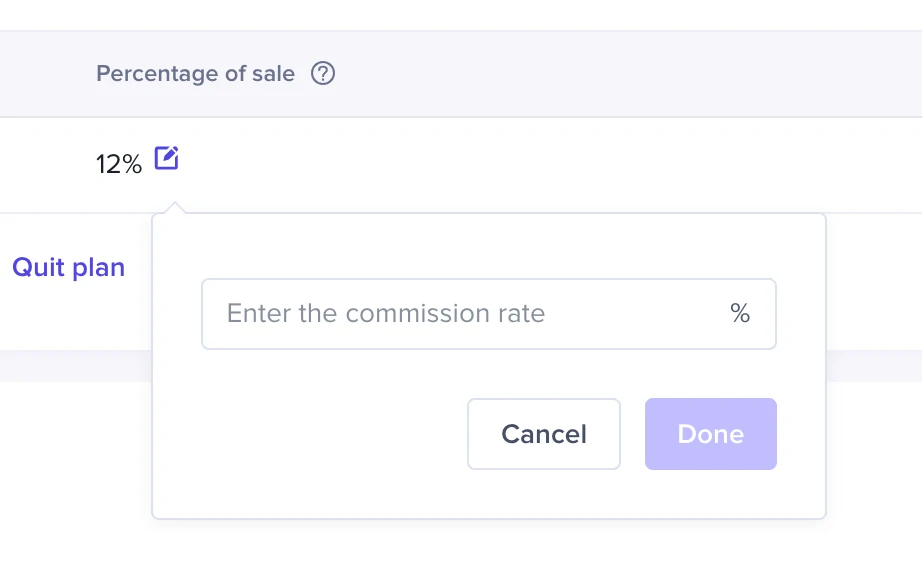922x564 pixels.
Task: Click the % suffix inside the rate field
Action: click(x=740, y=313)
